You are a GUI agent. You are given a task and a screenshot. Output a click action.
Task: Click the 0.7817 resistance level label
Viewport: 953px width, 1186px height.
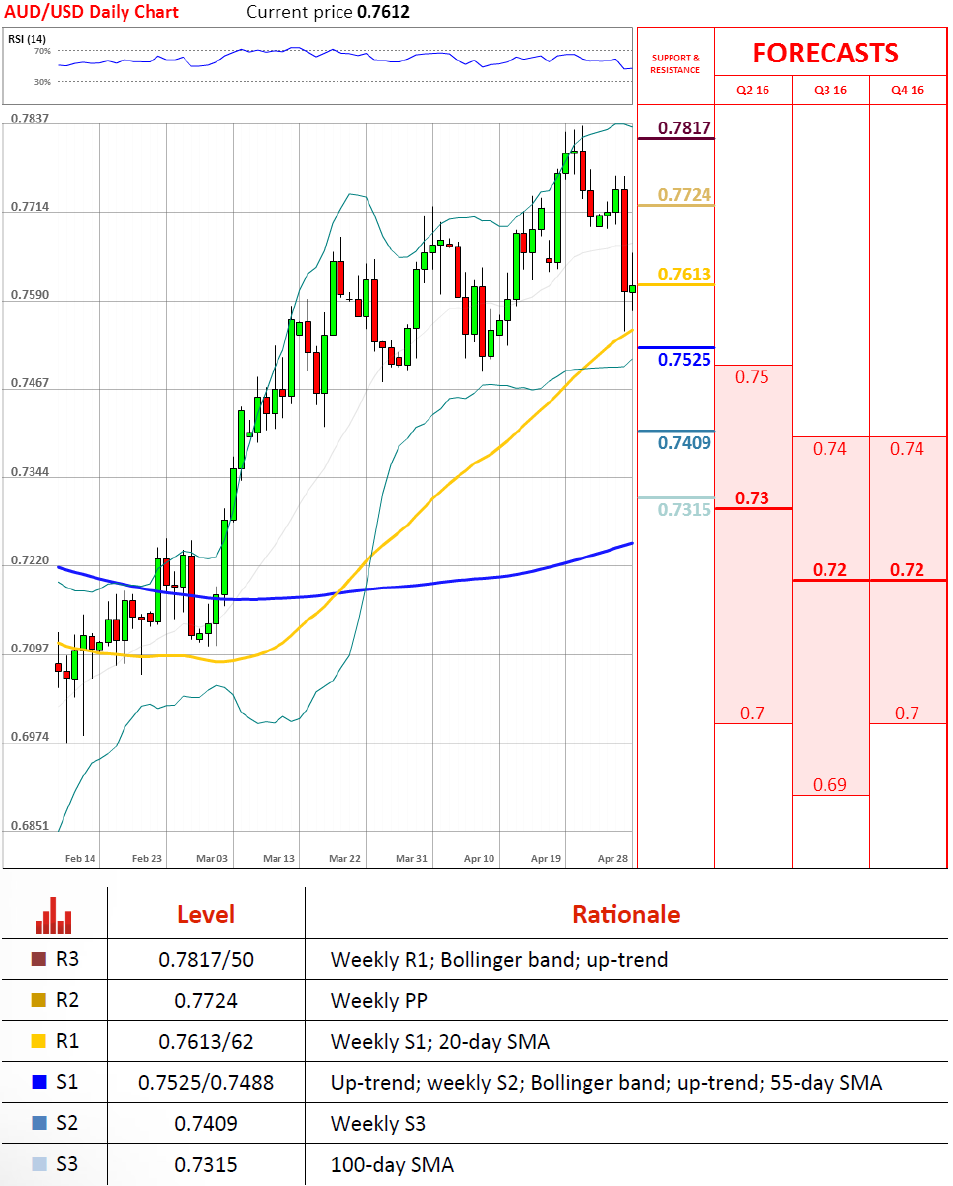(x=684, y=128)
